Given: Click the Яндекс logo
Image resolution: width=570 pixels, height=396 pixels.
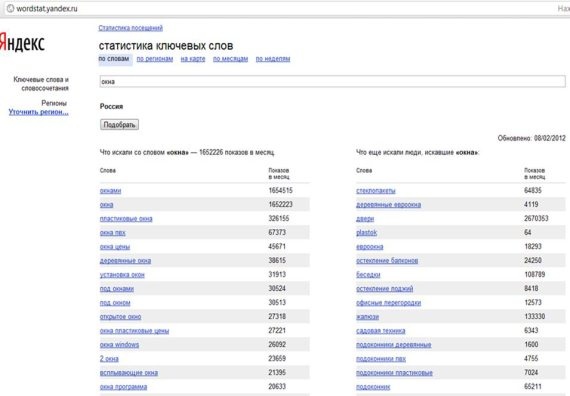Looking at the screenshot, I should click(22, 43).
